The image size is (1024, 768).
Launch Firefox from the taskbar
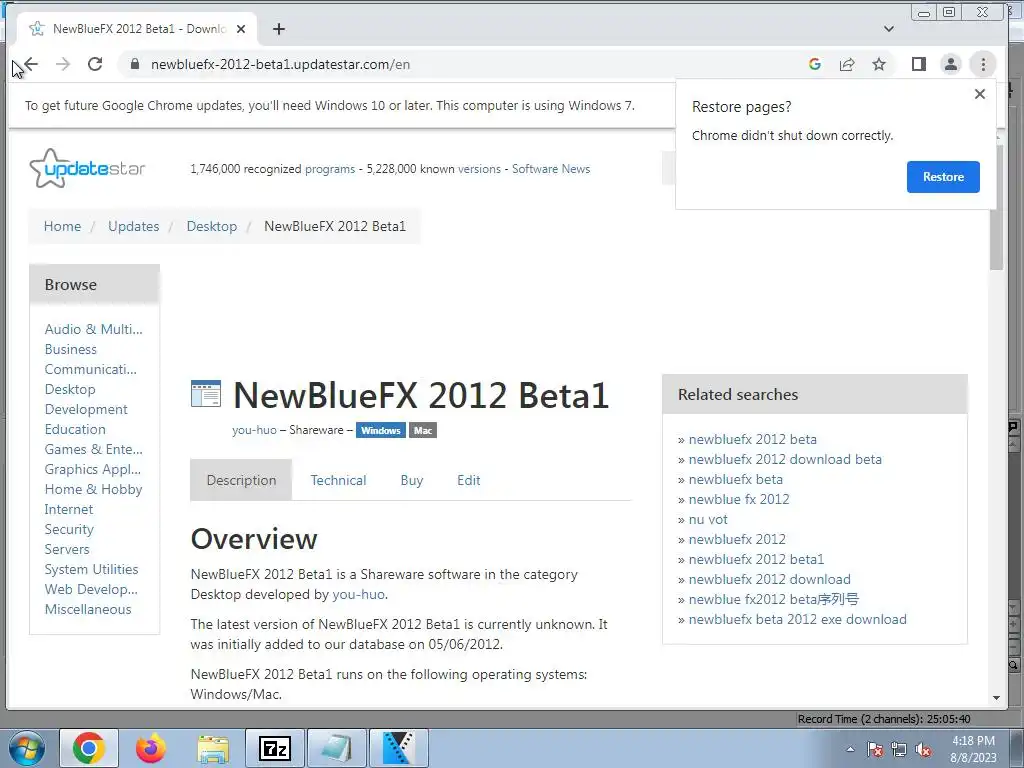tap(151, 748)
